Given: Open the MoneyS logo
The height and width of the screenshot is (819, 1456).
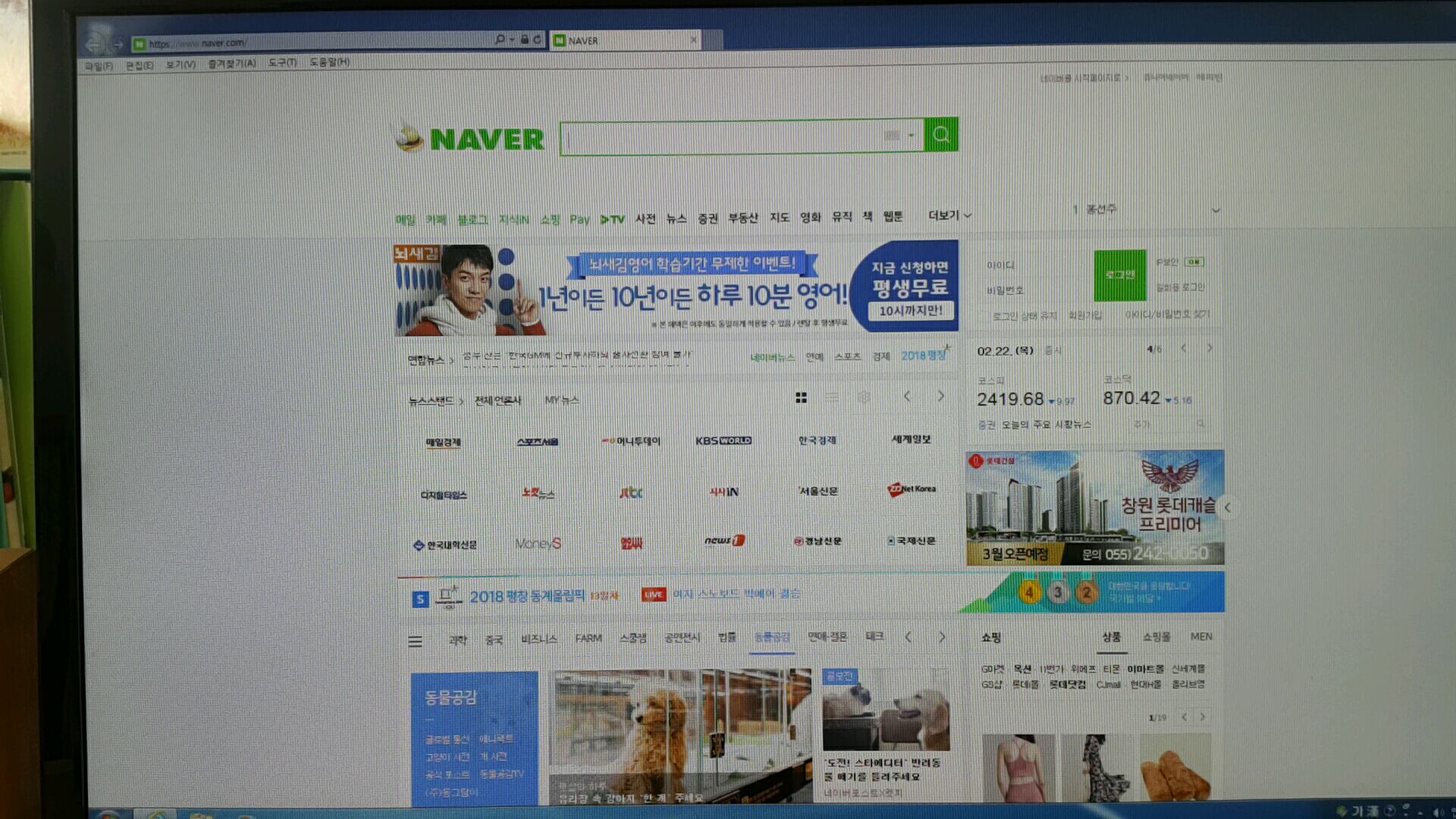Looking at the screenshot, I should 538,544.
